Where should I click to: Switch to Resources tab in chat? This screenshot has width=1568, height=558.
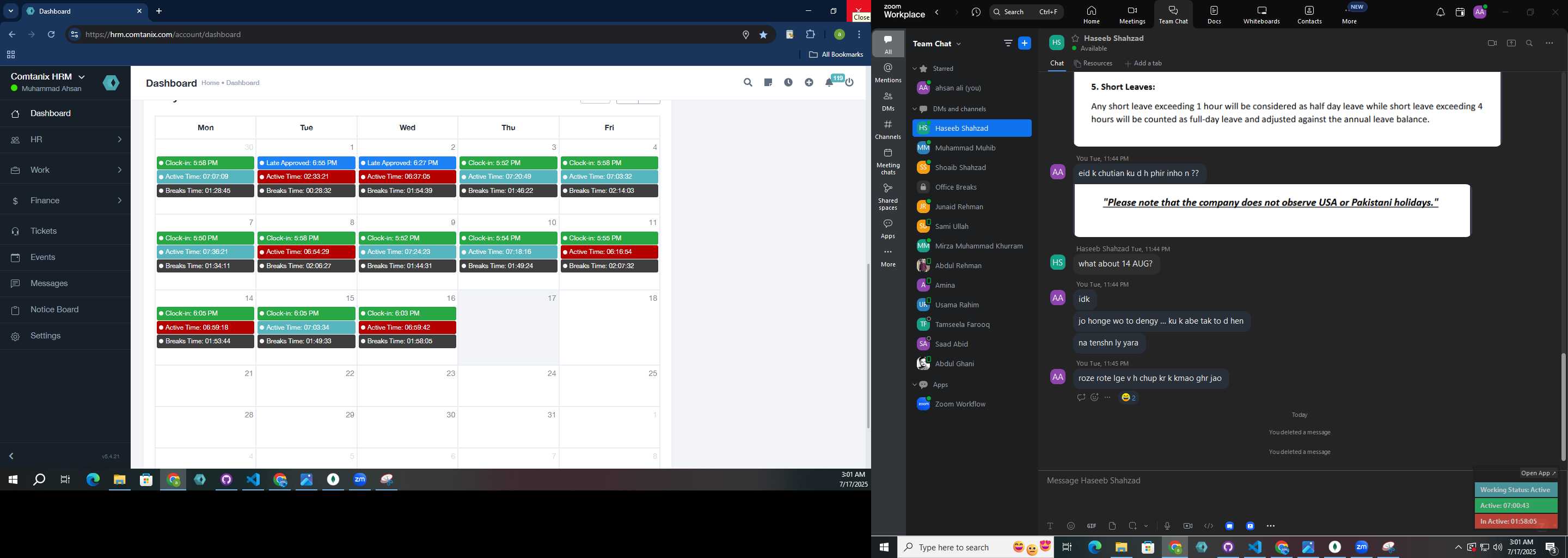click(x=1093, y=63)
